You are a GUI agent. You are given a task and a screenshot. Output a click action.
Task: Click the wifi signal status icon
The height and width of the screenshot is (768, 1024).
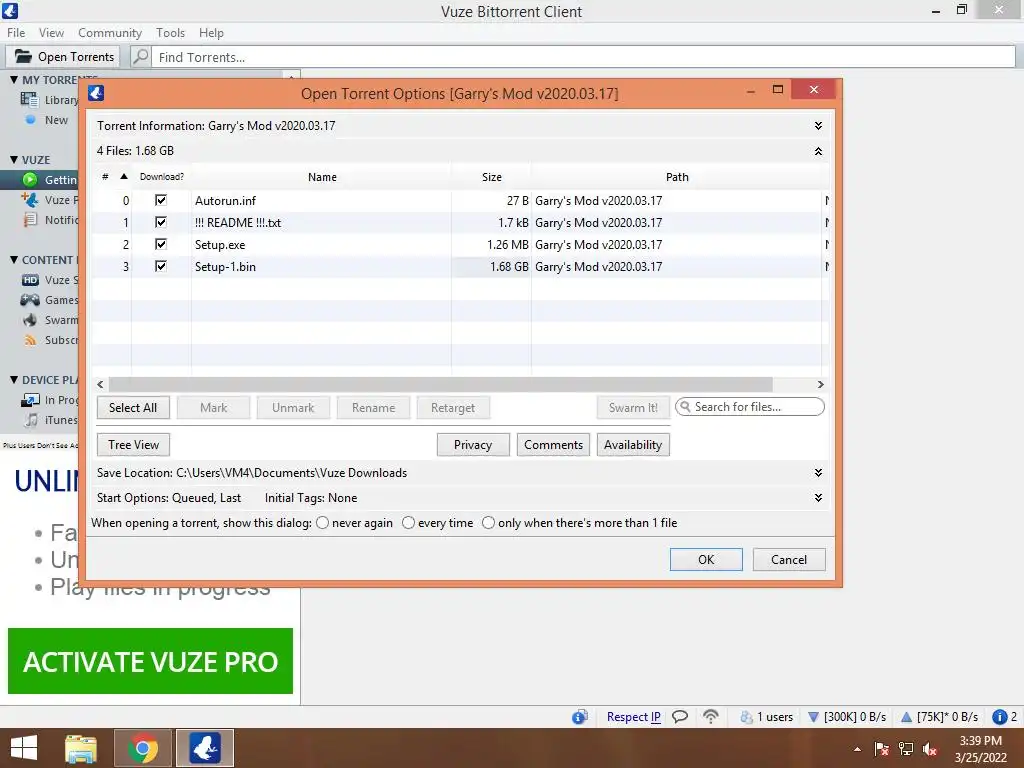pyautogui.click(x=711, y=716)
